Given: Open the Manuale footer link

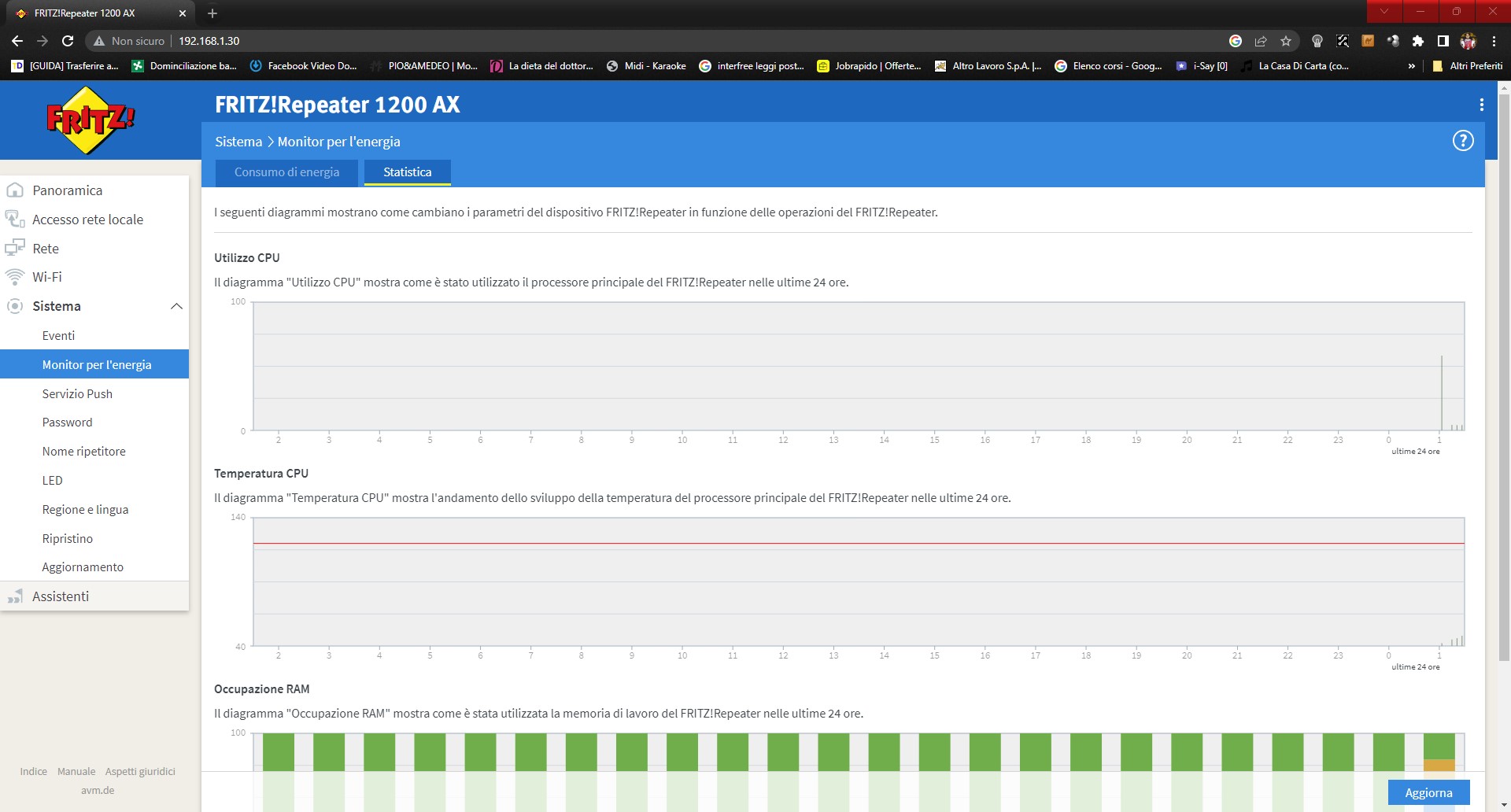Looking at the screenshot, I should click(x=76, y=771).
